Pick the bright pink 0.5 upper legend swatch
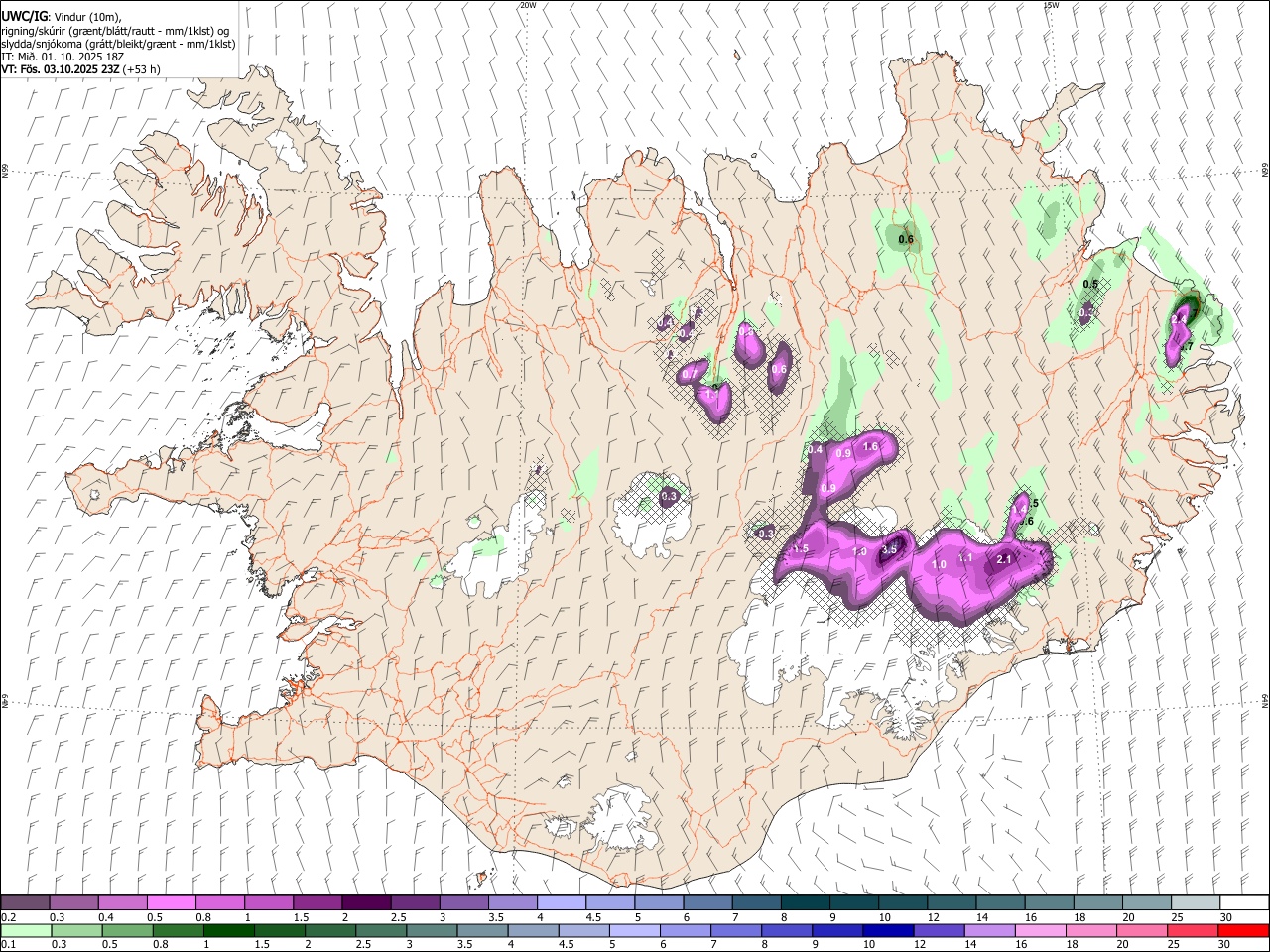1270x952 pixels. click(171, 902)
